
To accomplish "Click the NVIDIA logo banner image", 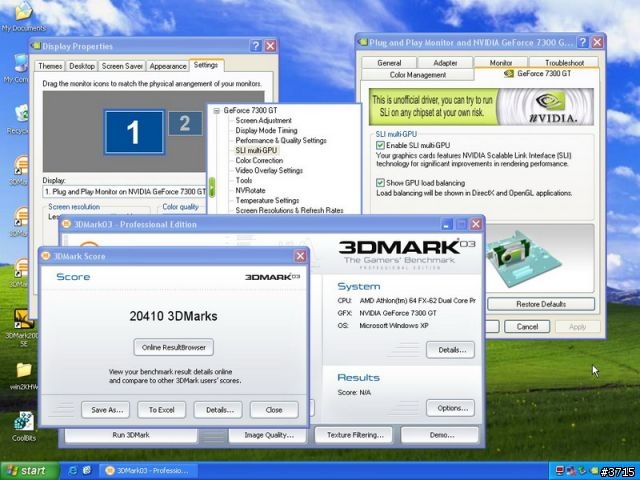I will tap(481, 107).
